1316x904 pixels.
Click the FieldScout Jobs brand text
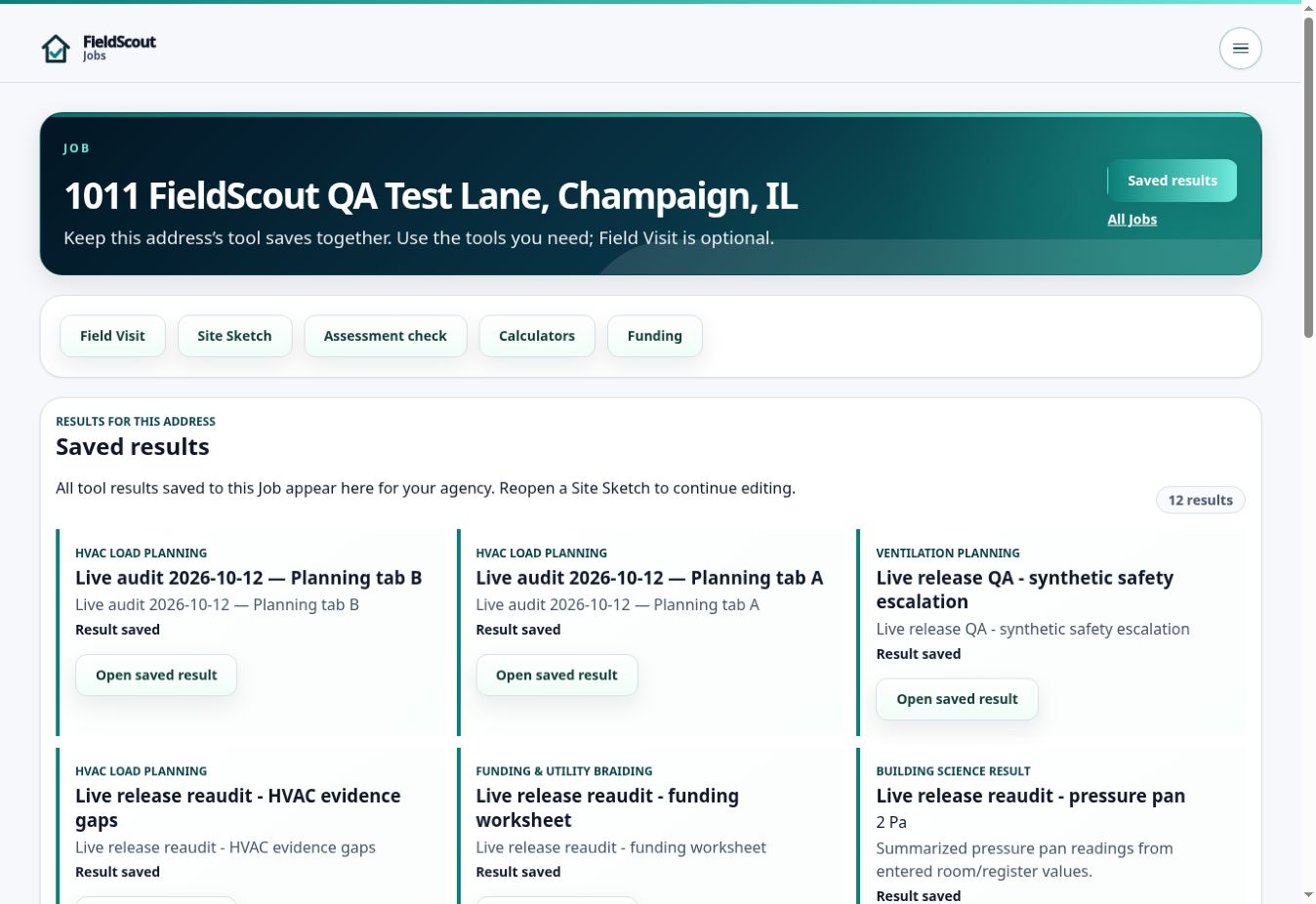(119, 47)
